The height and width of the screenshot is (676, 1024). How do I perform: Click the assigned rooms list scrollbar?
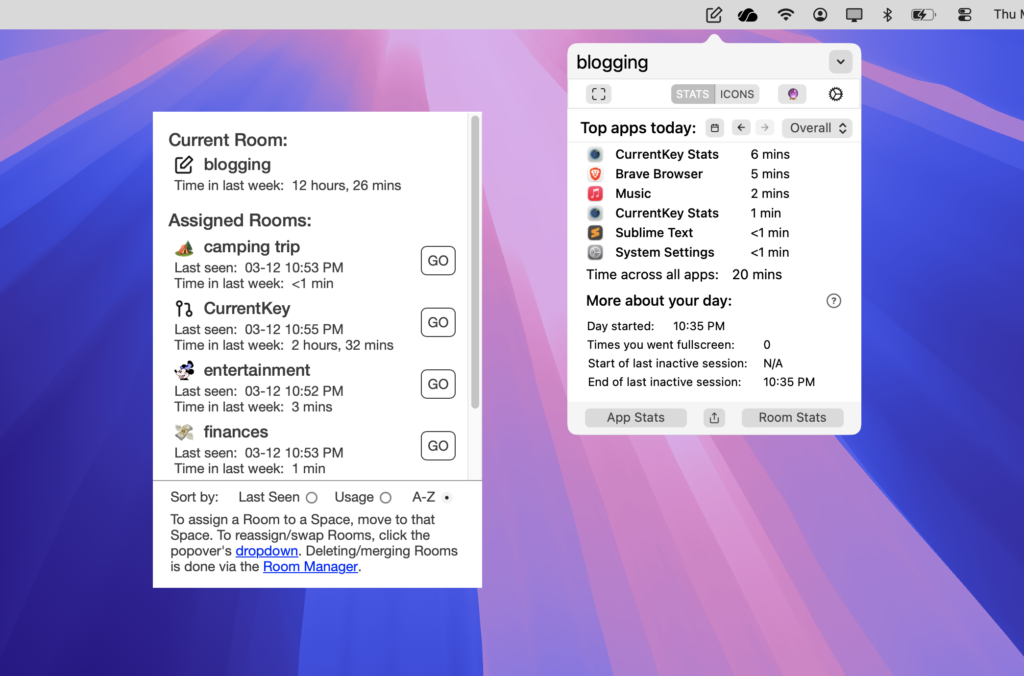(x=475, y=262)
